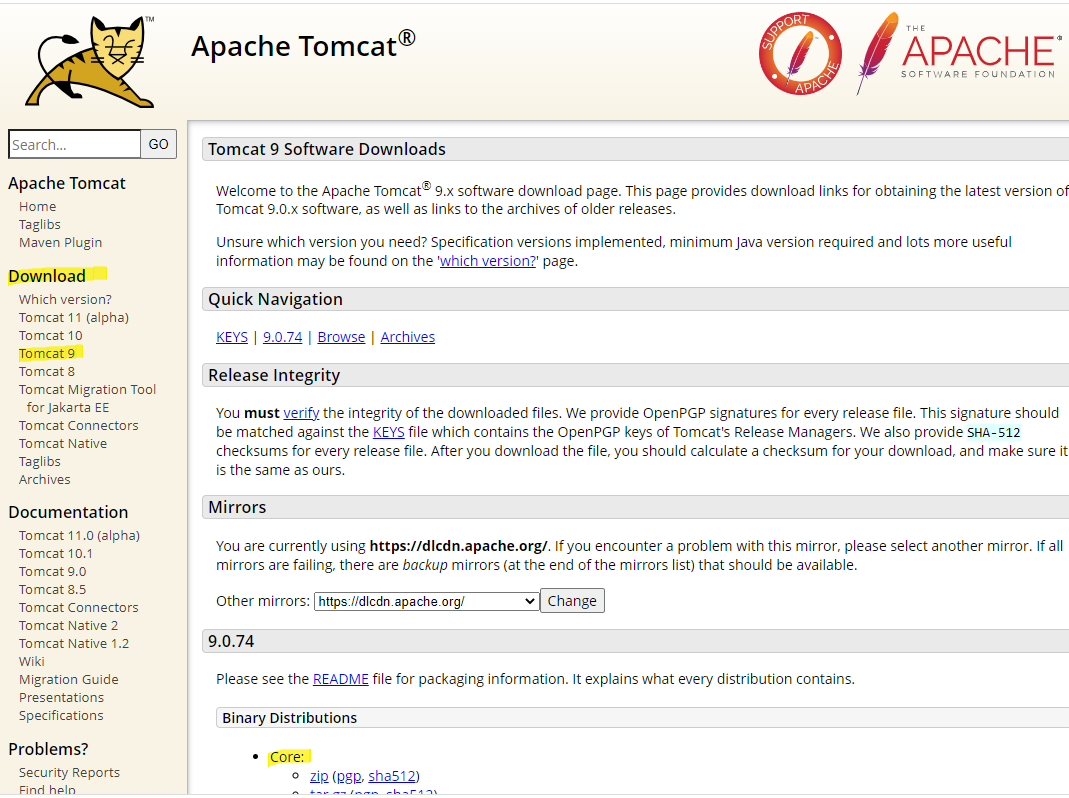Click the 'which version?' link in intro
Screen dimensions: 1069x798
click(x=488, y=261)
